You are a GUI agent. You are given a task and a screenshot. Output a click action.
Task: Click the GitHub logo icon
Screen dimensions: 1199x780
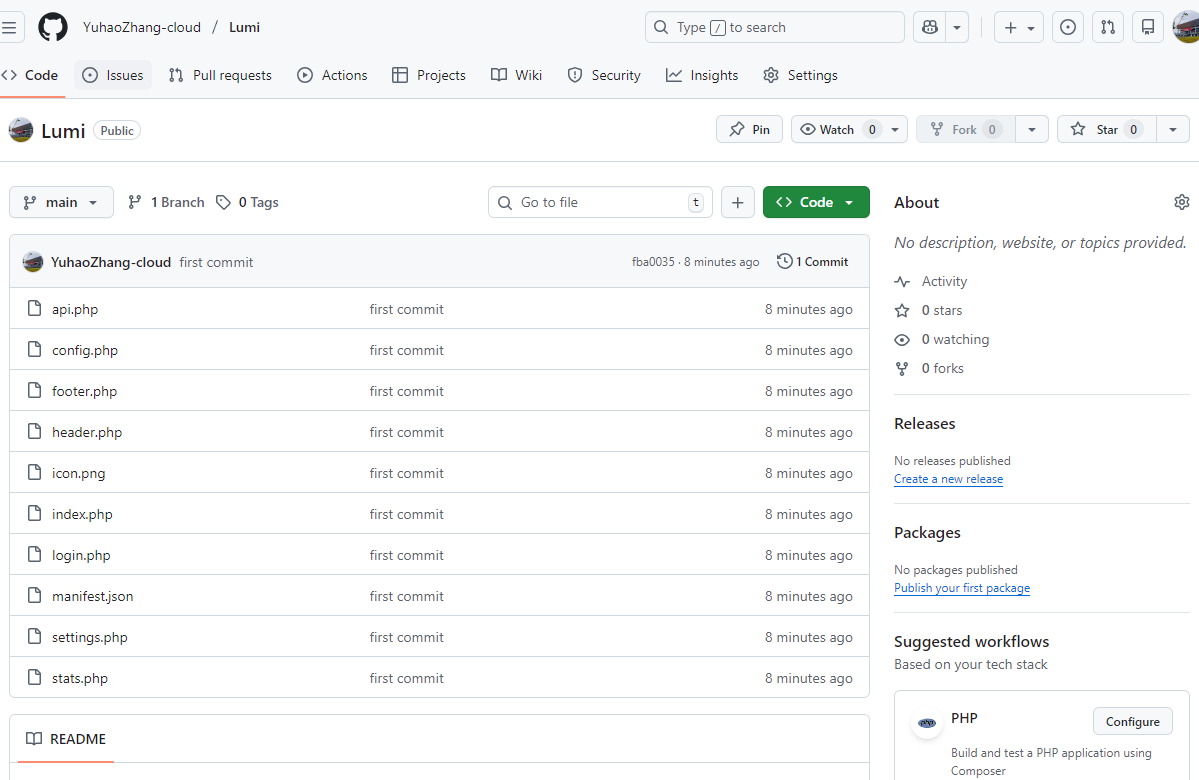point(53,27)
